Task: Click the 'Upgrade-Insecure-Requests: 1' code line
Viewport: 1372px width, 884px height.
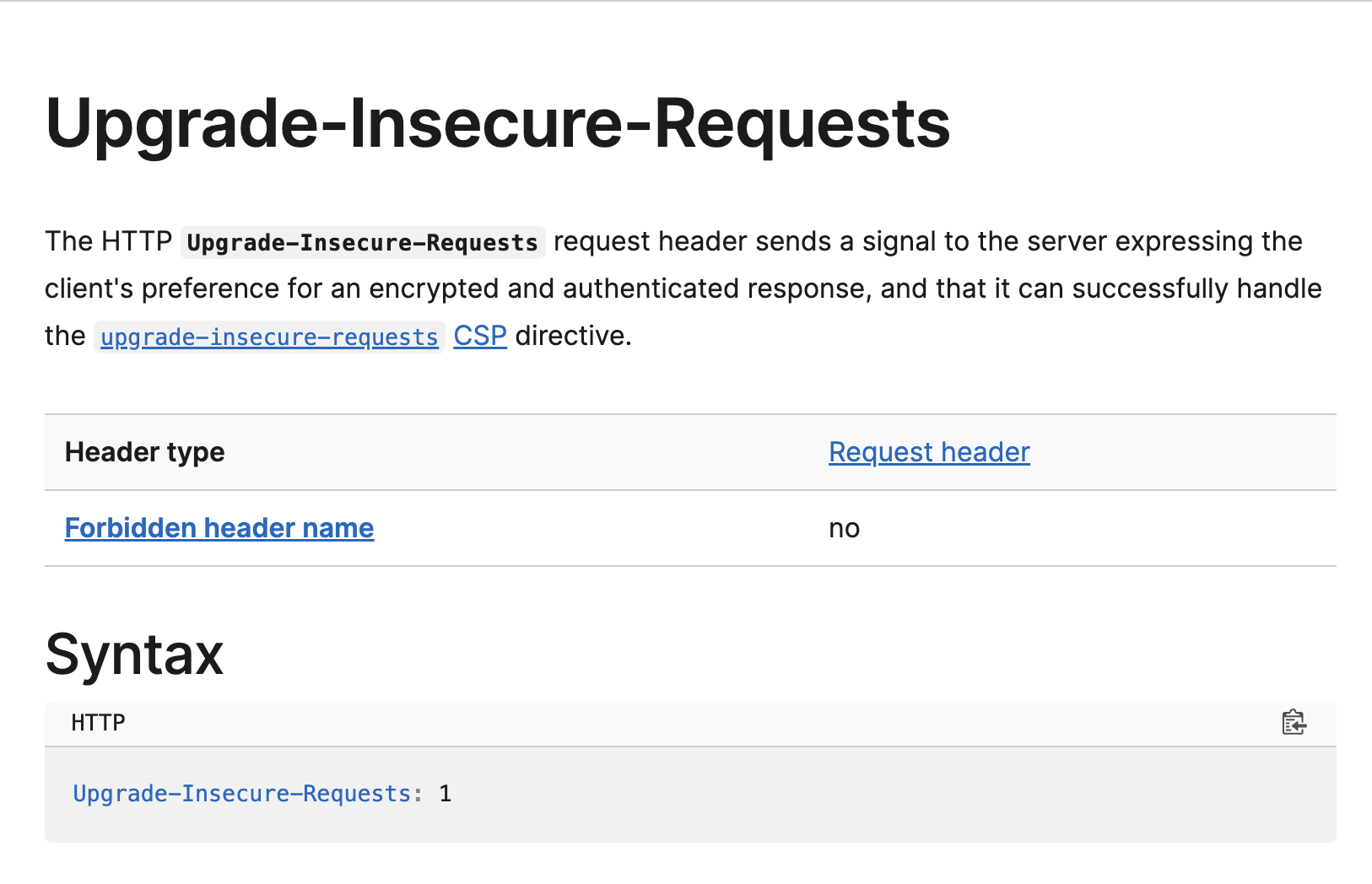Action: (262, 794)
